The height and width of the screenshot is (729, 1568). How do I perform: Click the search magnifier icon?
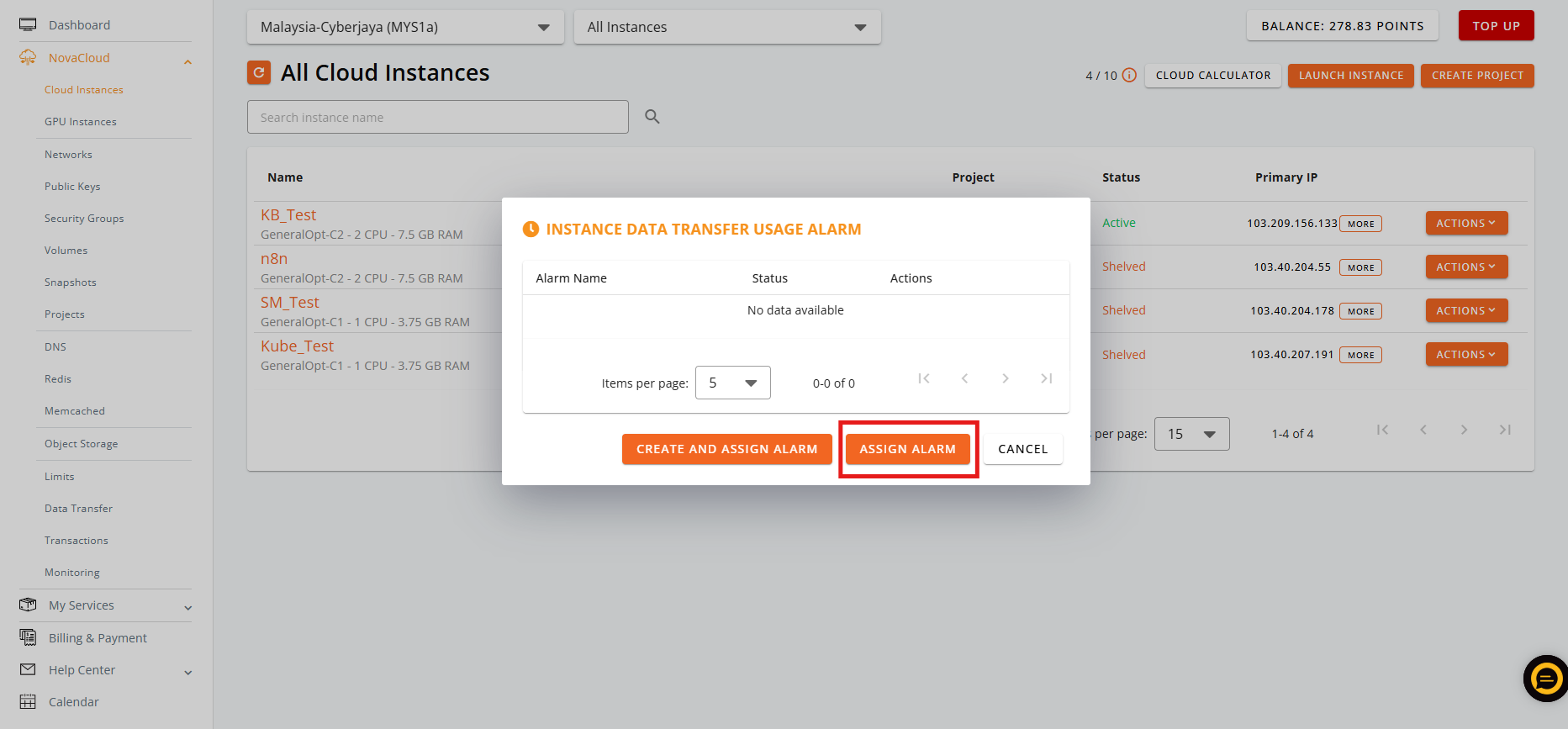click(x=652, y=117)
